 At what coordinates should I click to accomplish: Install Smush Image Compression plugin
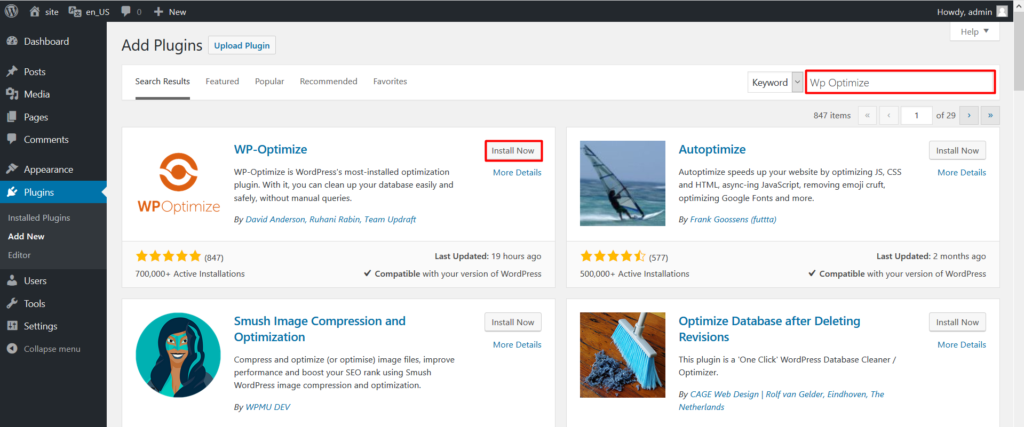point(513,322)
